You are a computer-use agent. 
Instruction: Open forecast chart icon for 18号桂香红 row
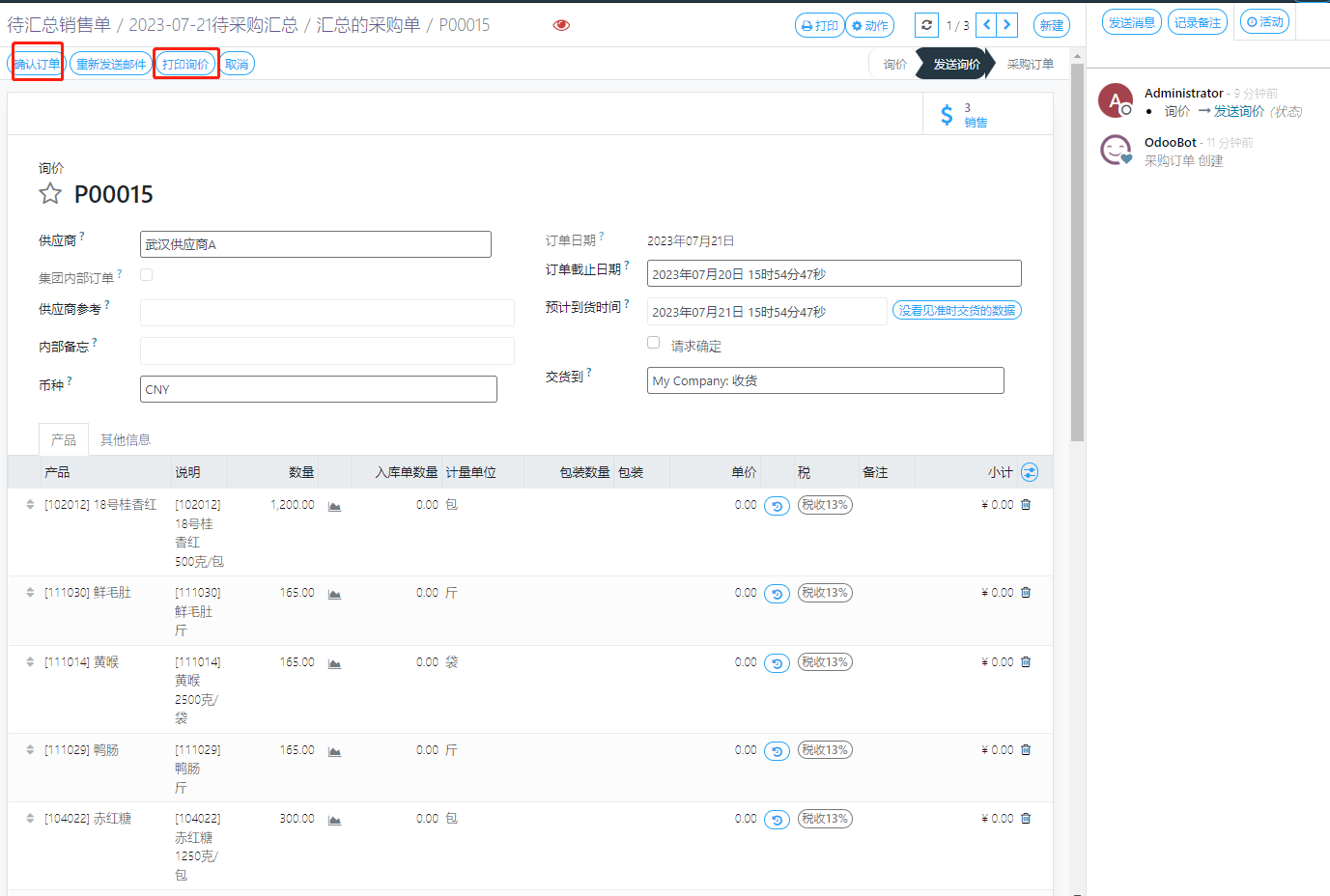pyautogui.click(x=334, y=506)
